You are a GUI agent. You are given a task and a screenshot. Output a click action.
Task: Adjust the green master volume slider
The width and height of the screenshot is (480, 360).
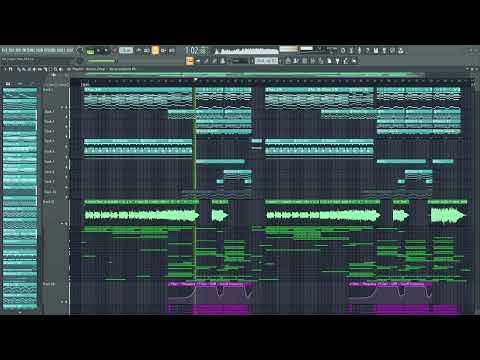[x=101, y=61]
